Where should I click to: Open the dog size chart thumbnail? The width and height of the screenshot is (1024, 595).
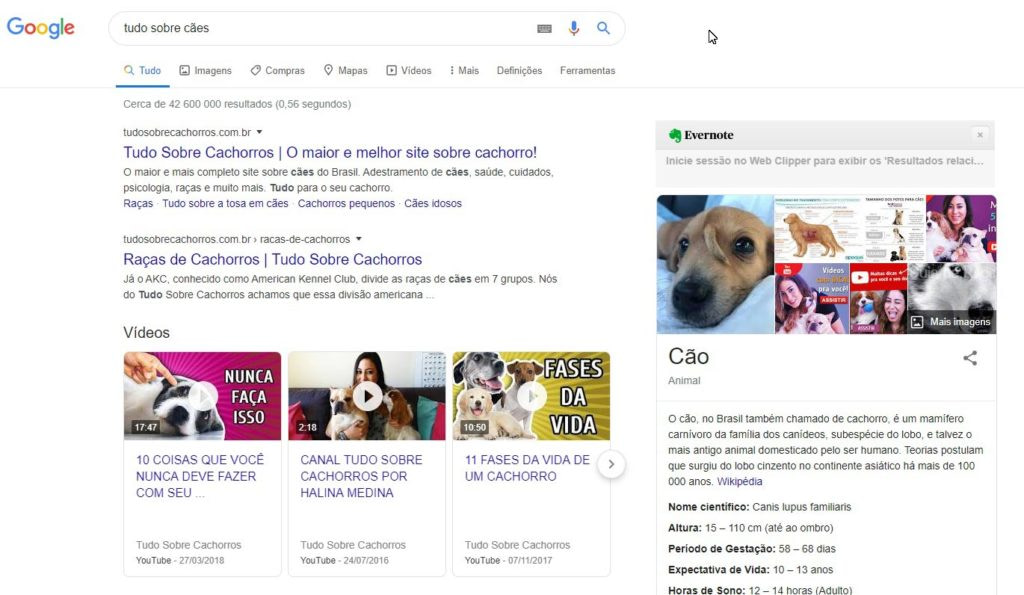point(893,228)
